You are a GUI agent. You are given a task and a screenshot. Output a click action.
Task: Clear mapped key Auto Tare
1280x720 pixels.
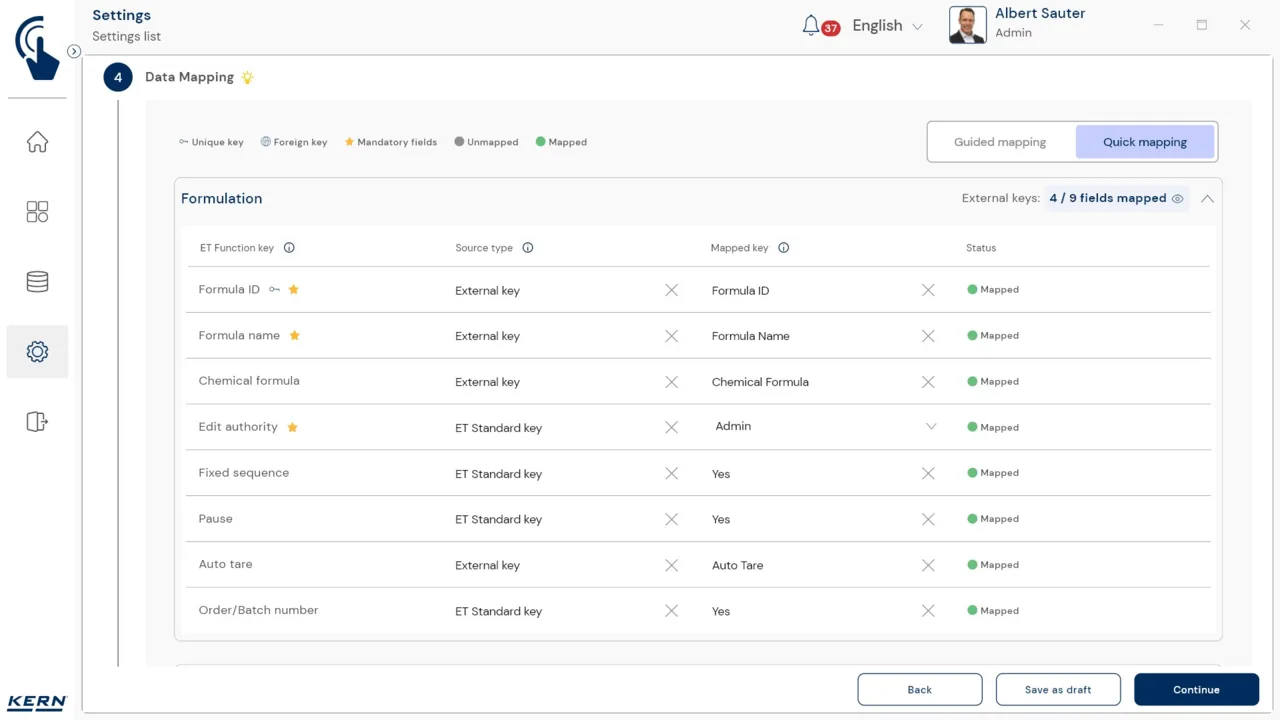[x=928, y=565]
